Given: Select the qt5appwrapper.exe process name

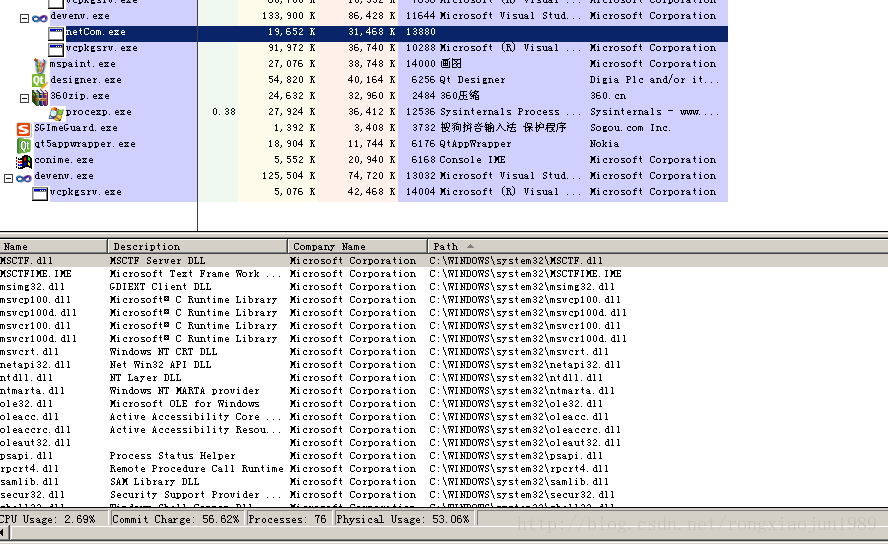Looking at the screenshot, I should pyautogui.click(x=85, y=144).
